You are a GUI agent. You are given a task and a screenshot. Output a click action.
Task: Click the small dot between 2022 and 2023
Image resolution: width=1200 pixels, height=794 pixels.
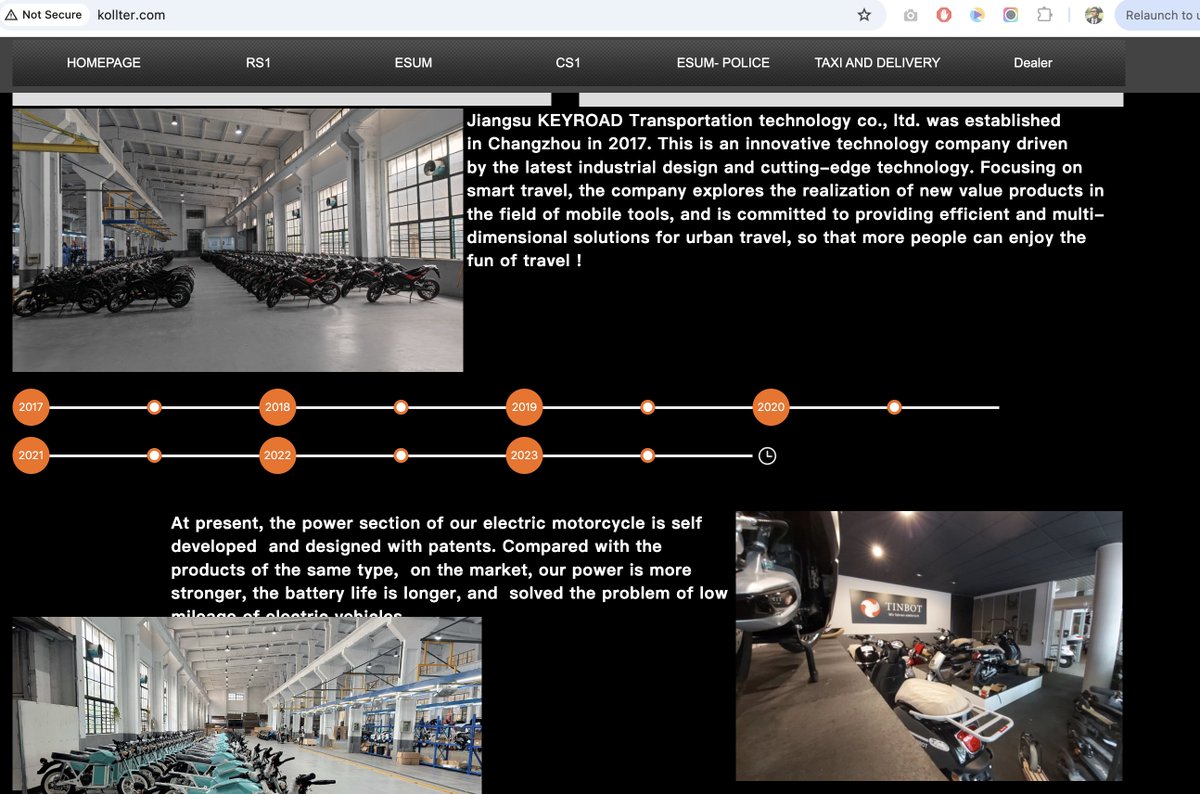point(401,455)
